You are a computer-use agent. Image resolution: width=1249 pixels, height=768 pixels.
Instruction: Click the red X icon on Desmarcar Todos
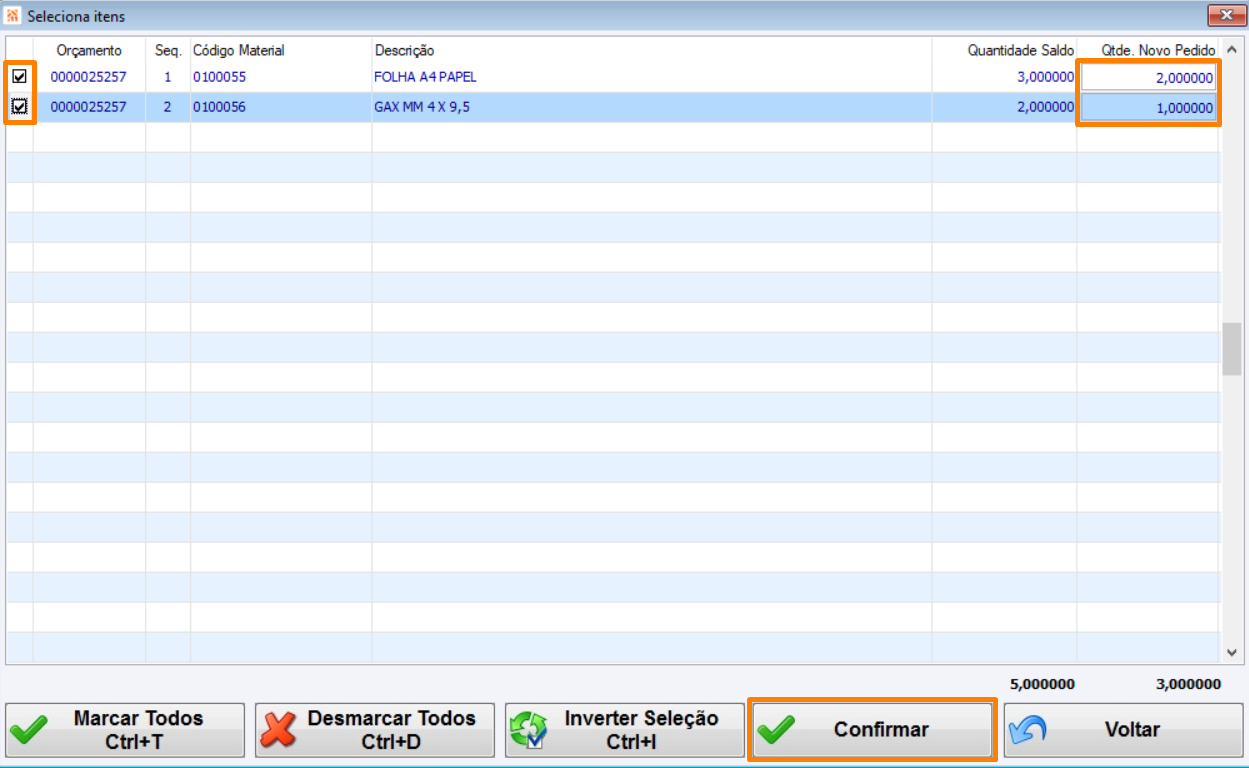tap(278, 730)
